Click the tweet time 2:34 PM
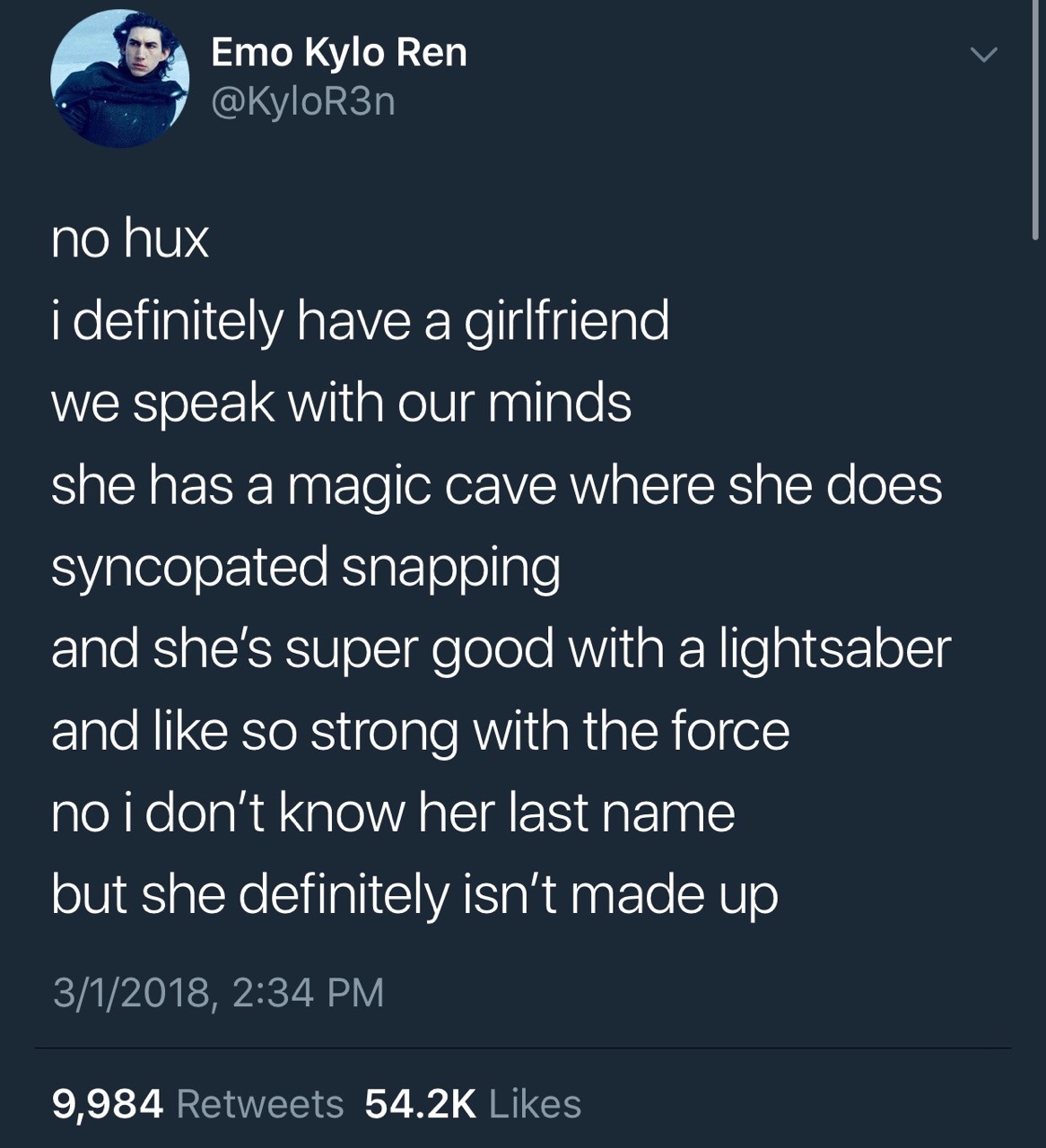The image size is (1046, 1148). point(308,992)
